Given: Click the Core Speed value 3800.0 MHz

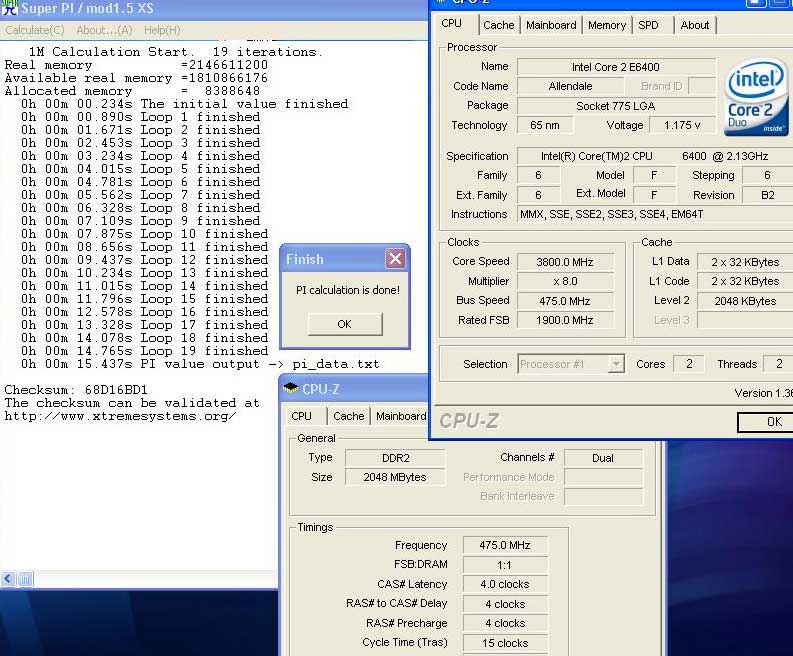Looking at the screenshot, I should tap(565, 262).
